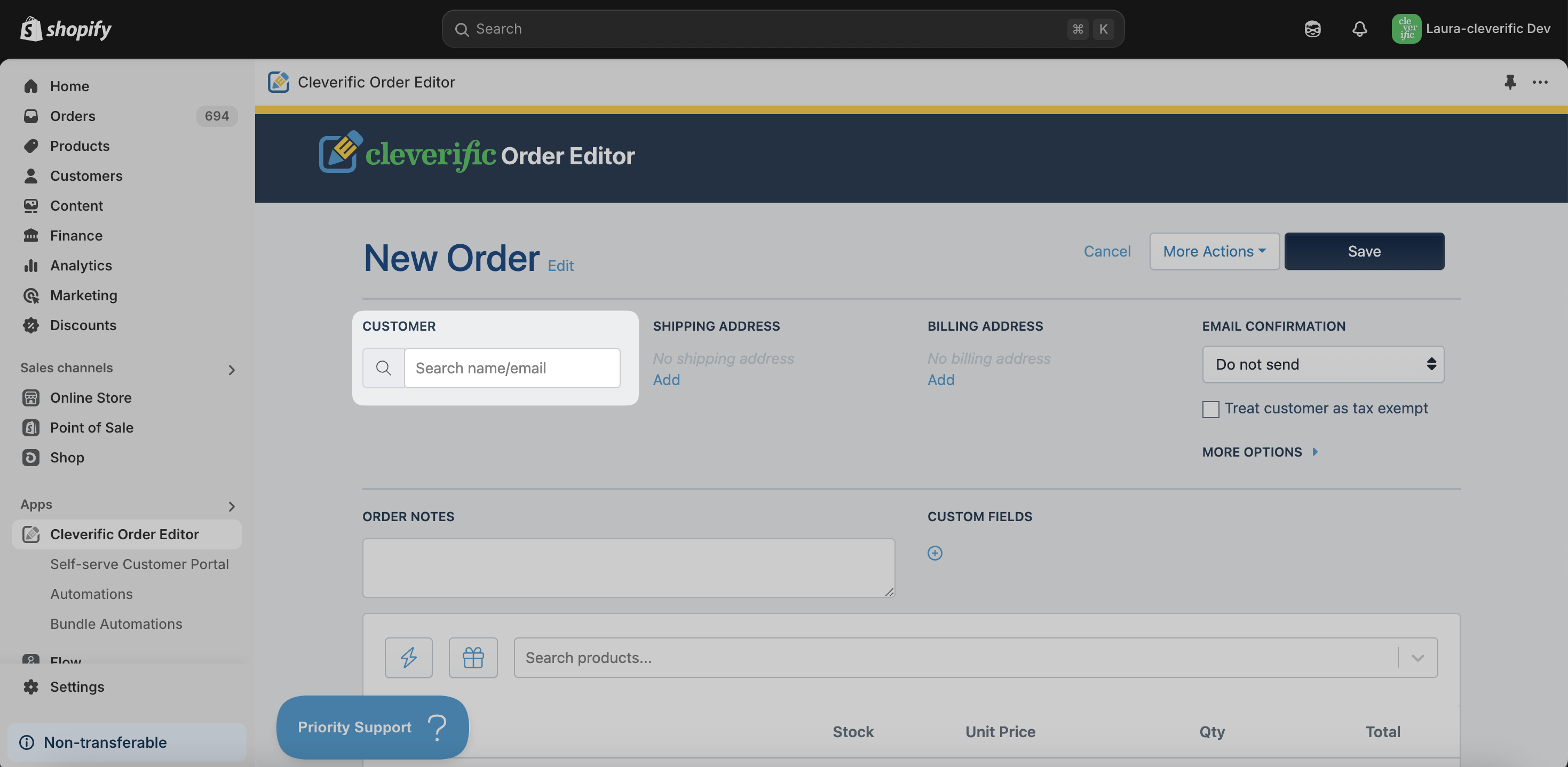Click the magnifier in the customer search box
The width and height of the screenshot is (1568, 767).
384,368
